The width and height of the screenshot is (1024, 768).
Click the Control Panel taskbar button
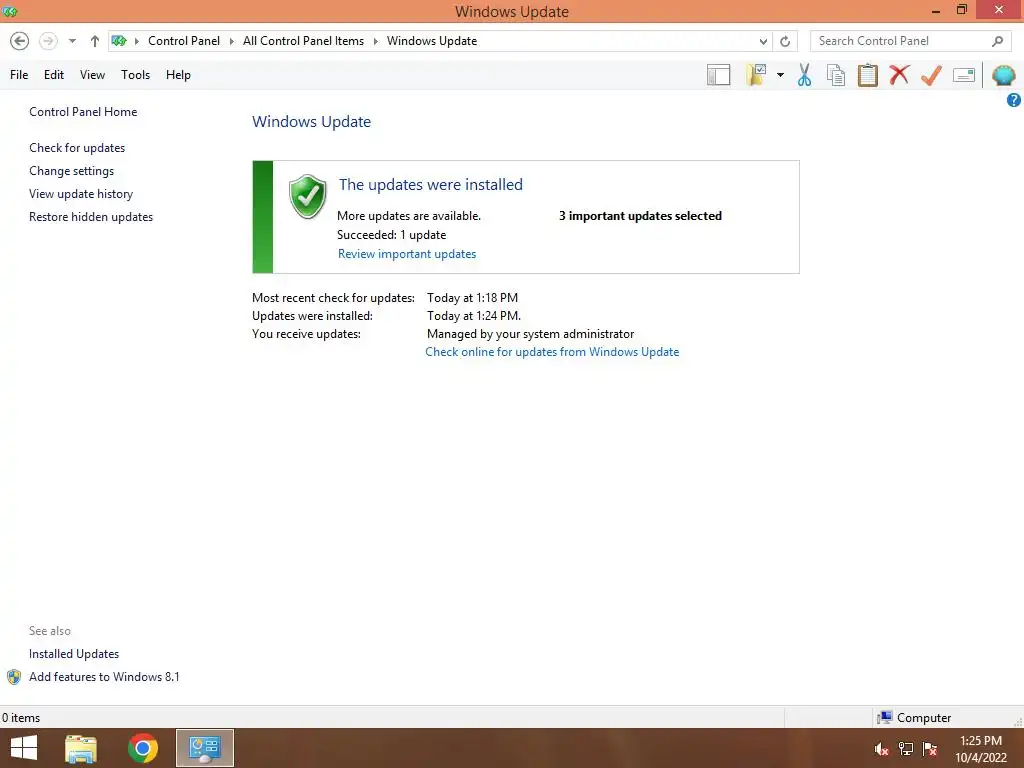(x=205, y=748)
